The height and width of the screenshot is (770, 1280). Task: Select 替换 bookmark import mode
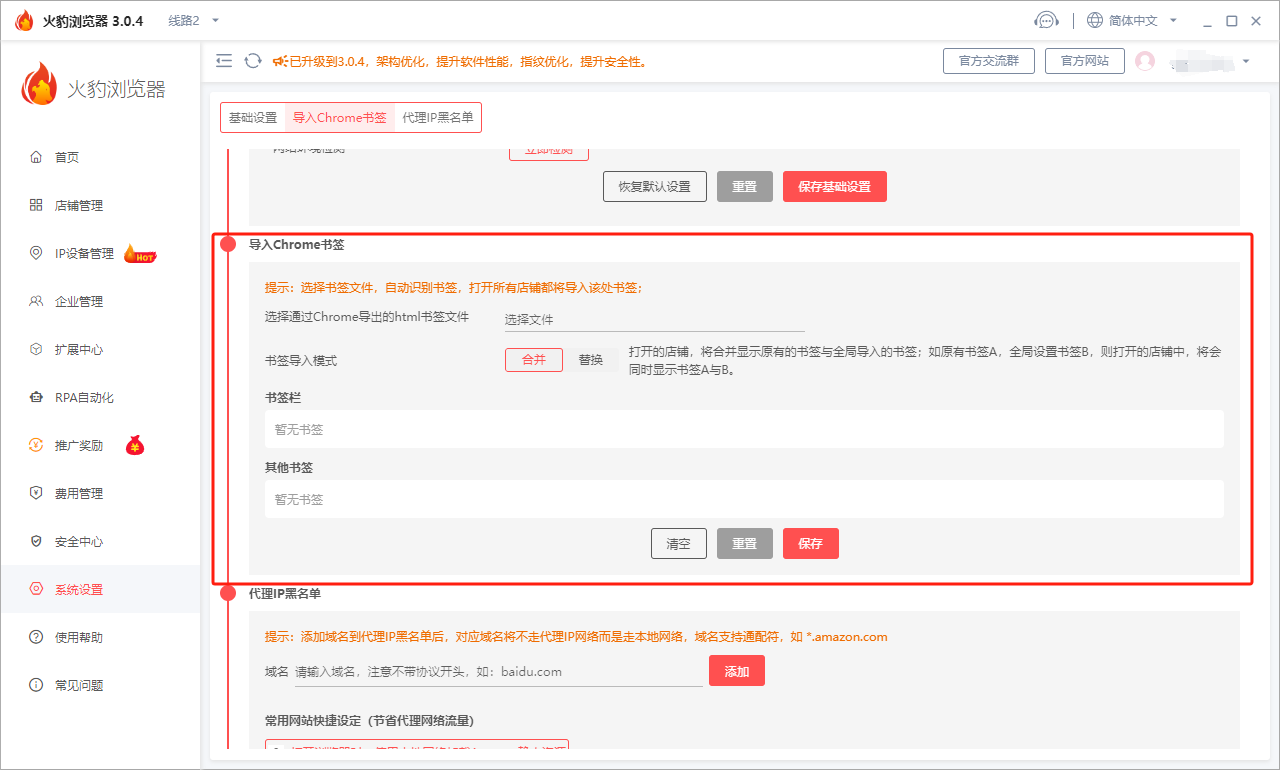[591, 360]
